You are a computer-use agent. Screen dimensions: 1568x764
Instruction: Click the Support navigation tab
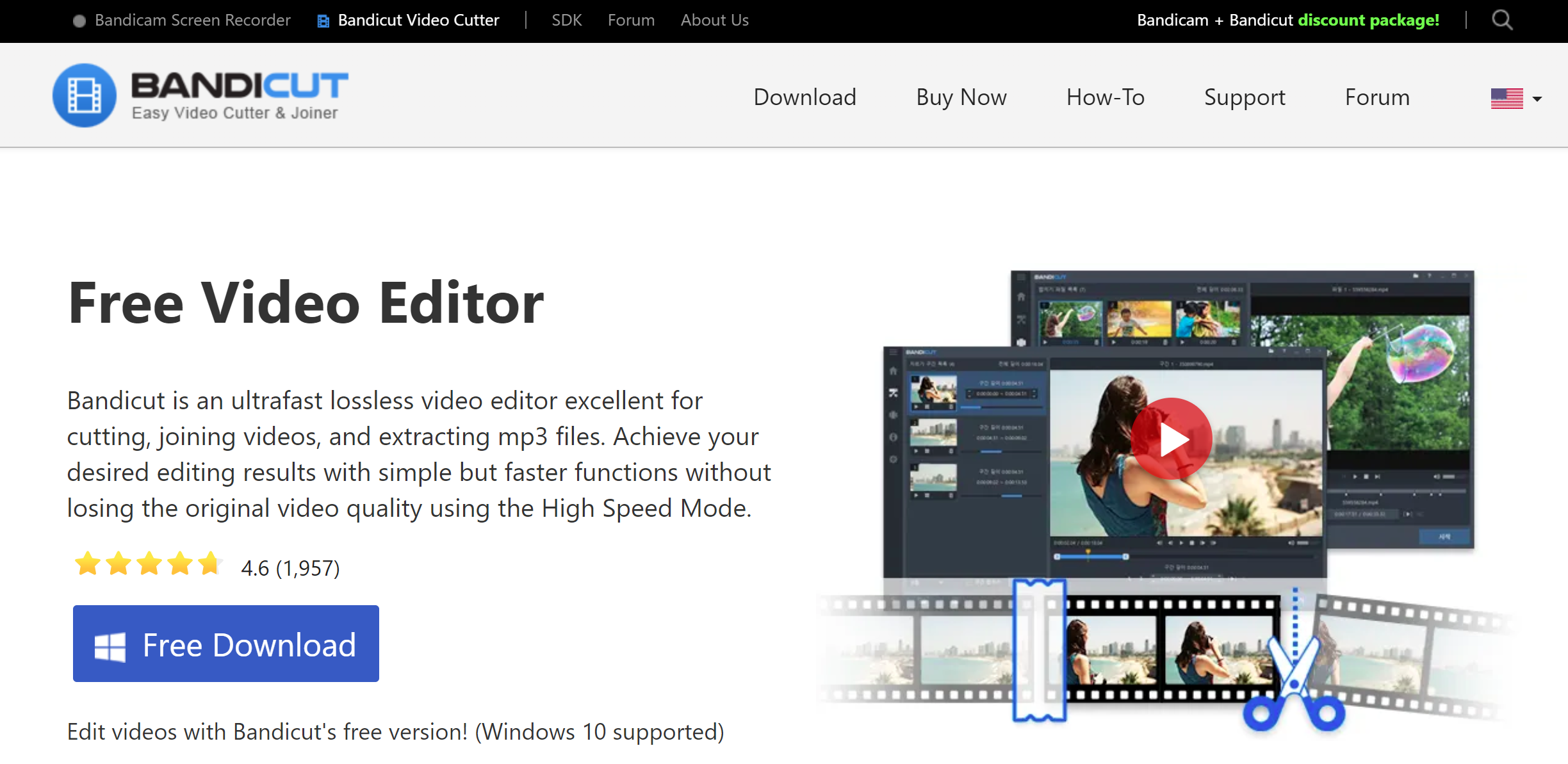click(1243, 97)
